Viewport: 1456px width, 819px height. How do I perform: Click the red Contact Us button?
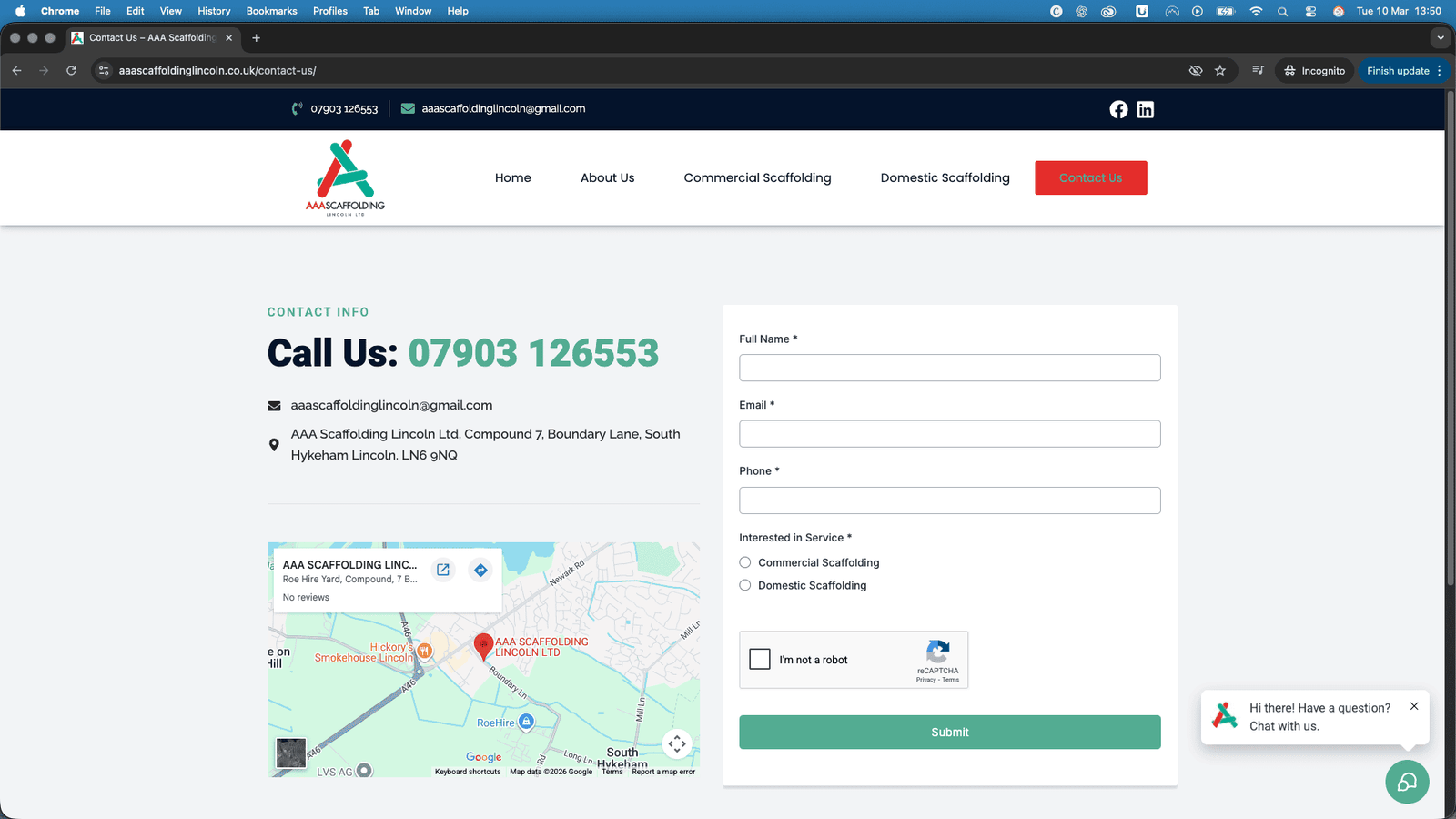coord(1090,177)
